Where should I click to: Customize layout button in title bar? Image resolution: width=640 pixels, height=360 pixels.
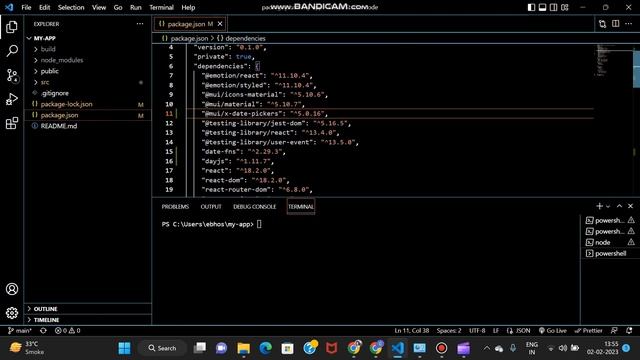pyautogui.click(x=565, y=7)
